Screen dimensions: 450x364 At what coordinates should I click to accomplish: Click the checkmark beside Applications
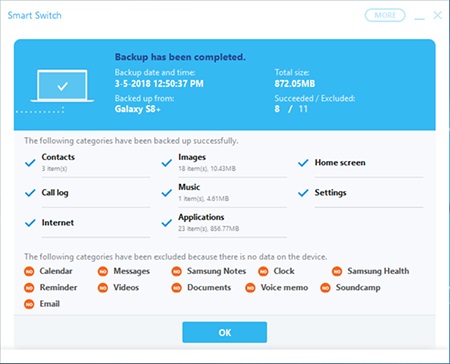(167, 223)
